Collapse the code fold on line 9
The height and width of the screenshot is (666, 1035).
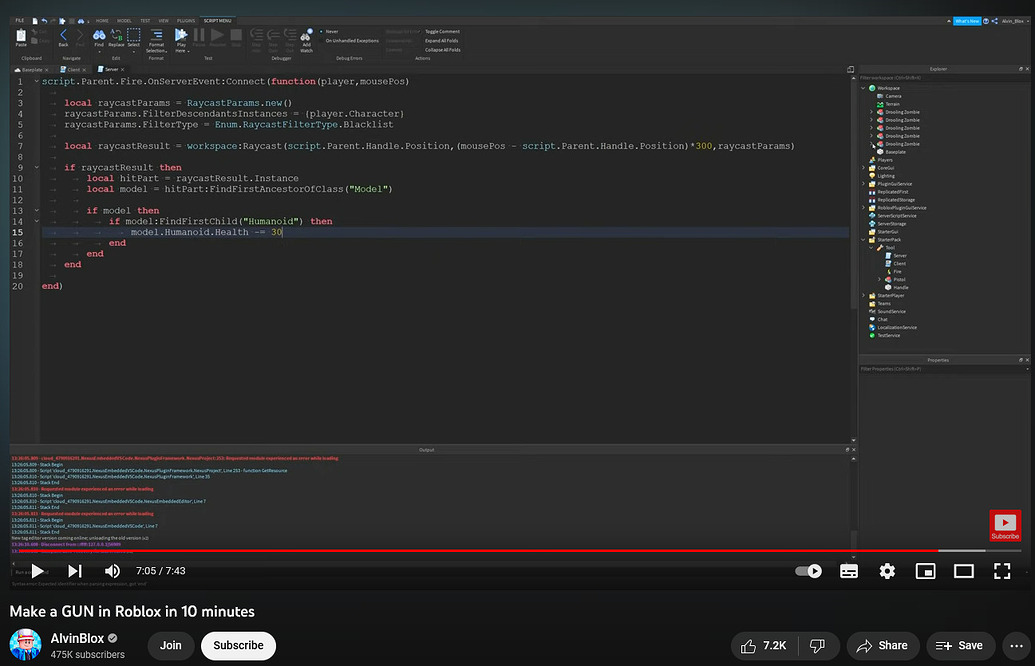36,167
